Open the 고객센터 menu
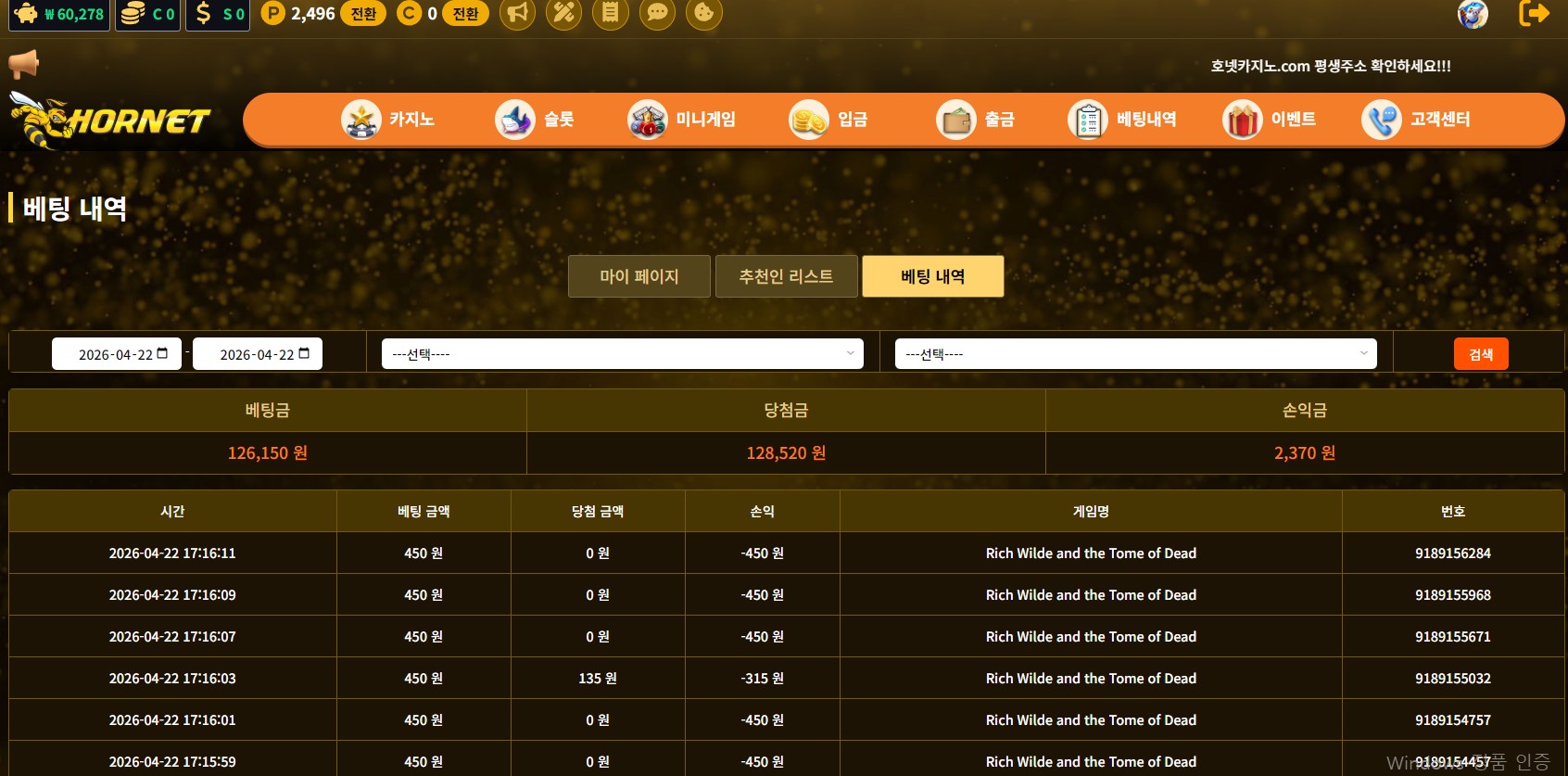Image resolution: width=1568 pixels, height=776 pixels. click(x=1416, y=120)
